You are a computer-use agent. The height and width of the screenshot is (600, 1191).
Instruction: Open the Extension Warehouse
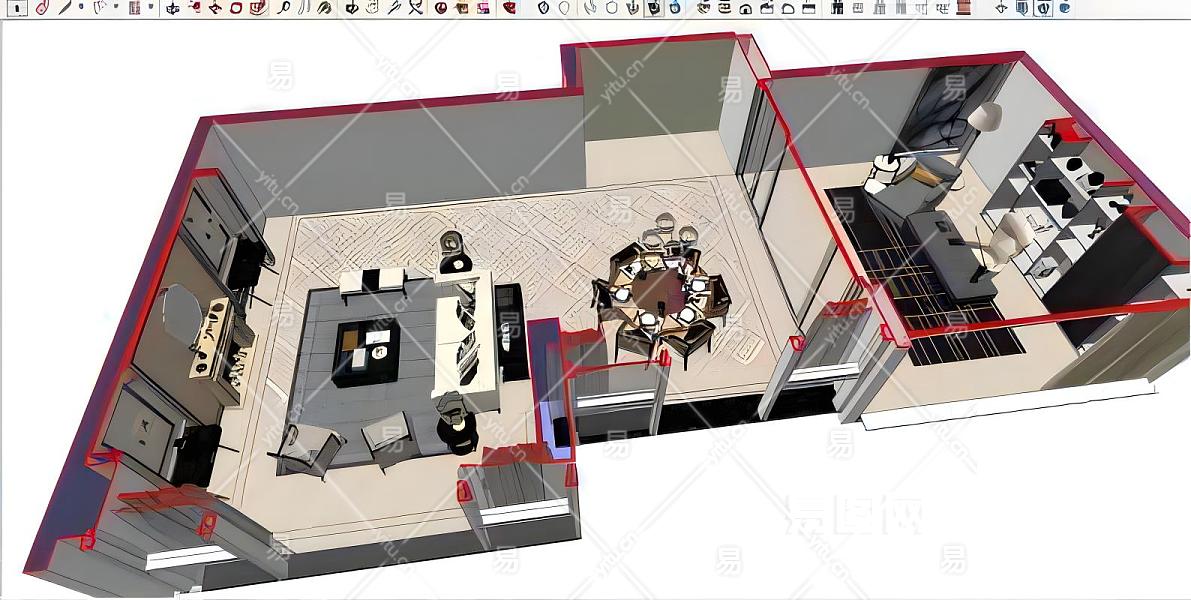coord(461,8)
